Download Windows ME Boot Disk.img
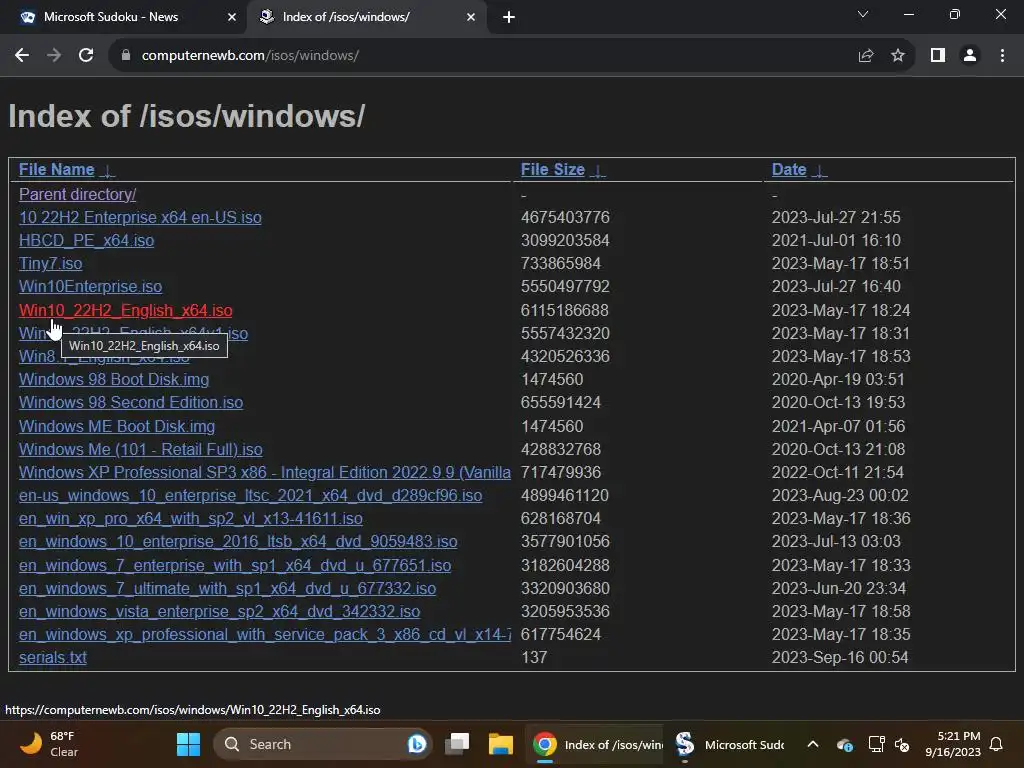 click(x=117, y=426)
